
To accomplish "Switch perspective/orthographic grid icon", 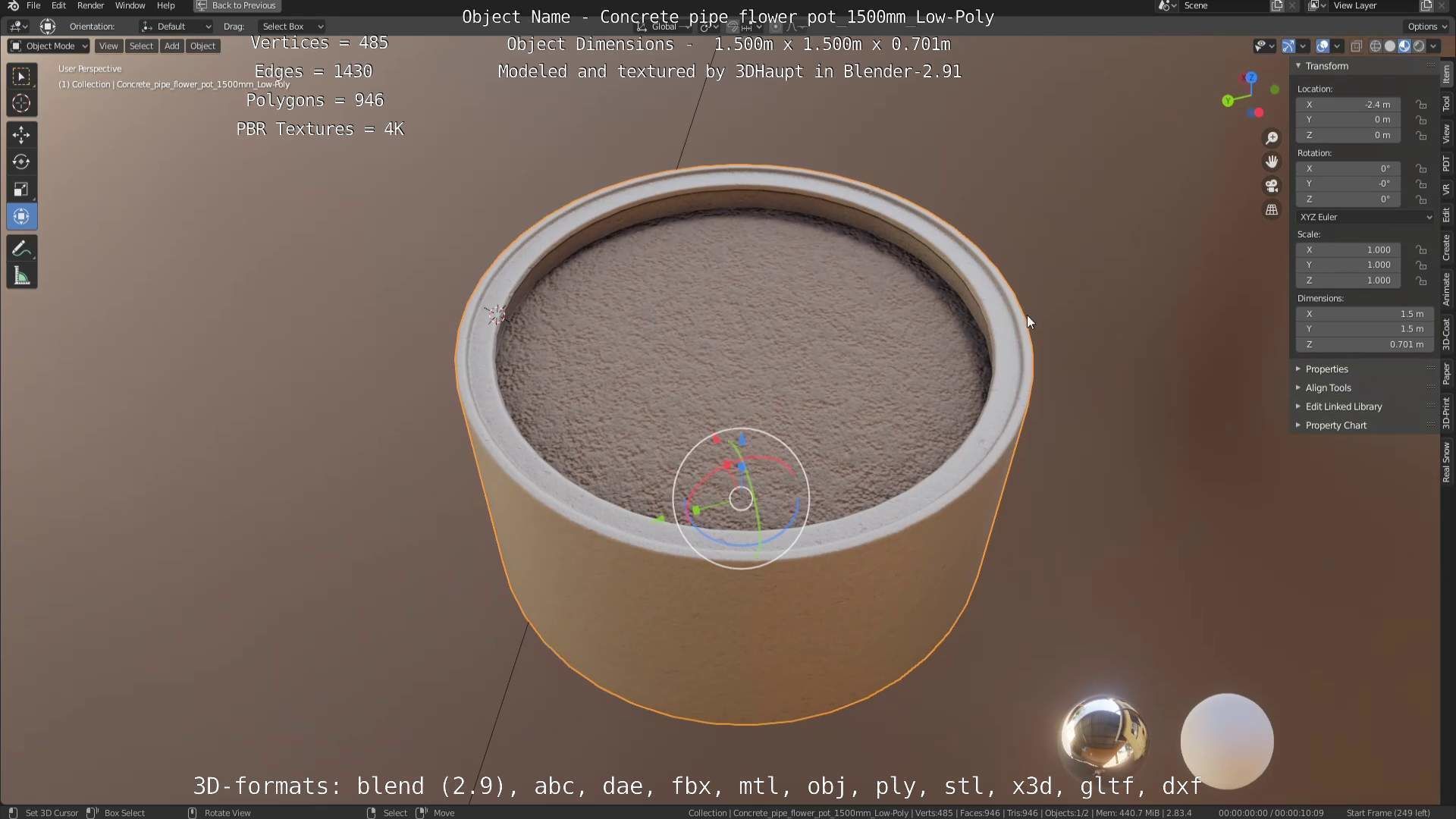I will (x=1272, y=210).
